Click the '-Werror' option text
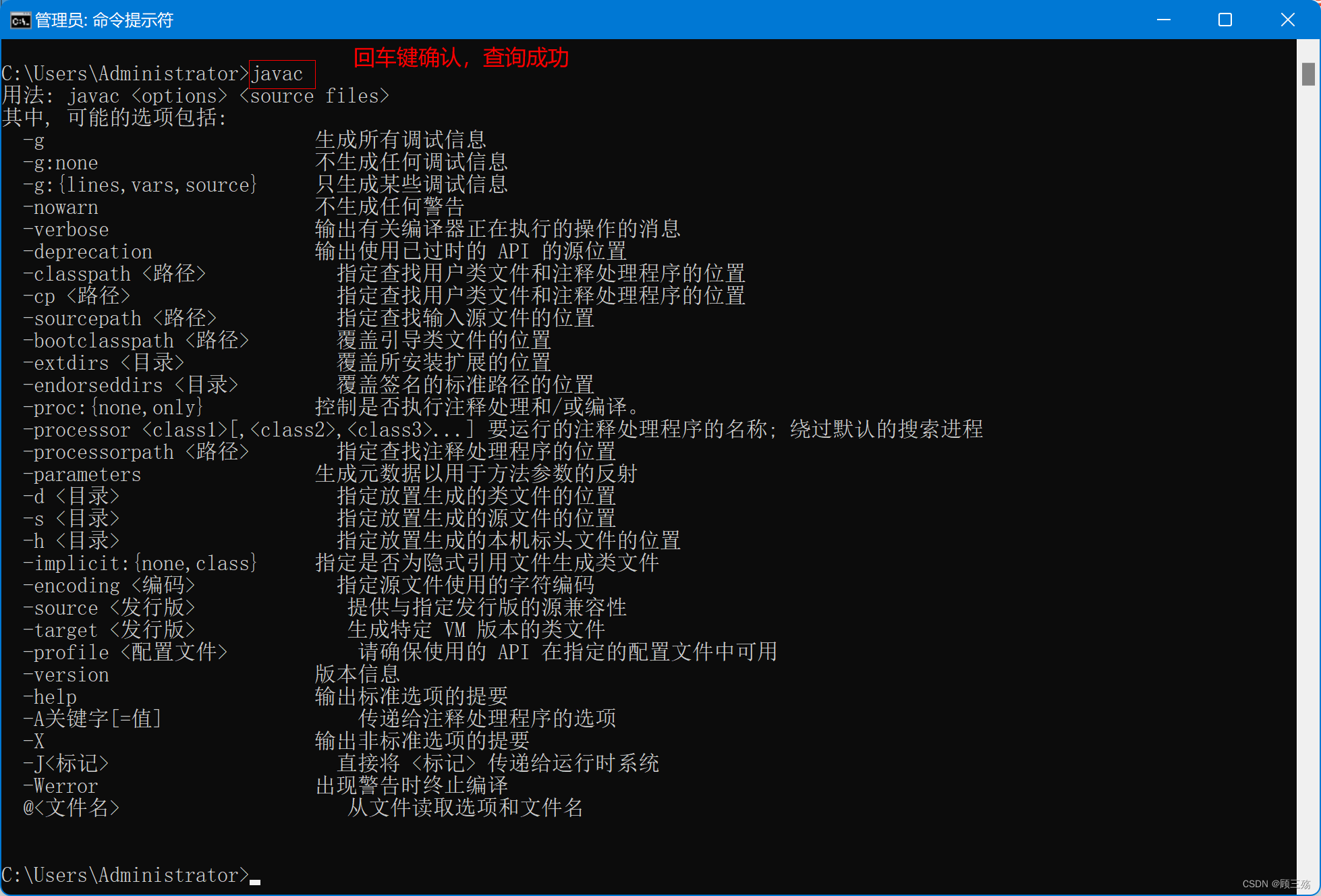 (x=61, y=786)
